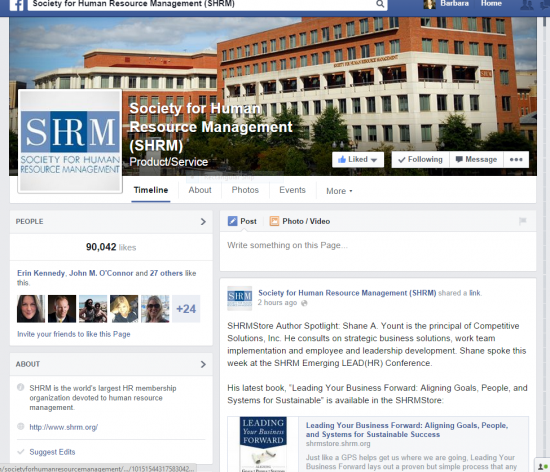Click the 2 hours ago timestamp
The height and width of the screenshot is (472, 550).
pyautogui.click(x=277, y=303)
